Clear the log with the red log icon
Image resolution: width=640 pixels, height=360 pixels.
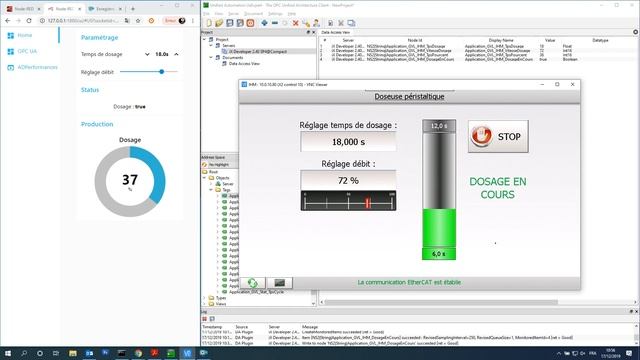[205, 319]
